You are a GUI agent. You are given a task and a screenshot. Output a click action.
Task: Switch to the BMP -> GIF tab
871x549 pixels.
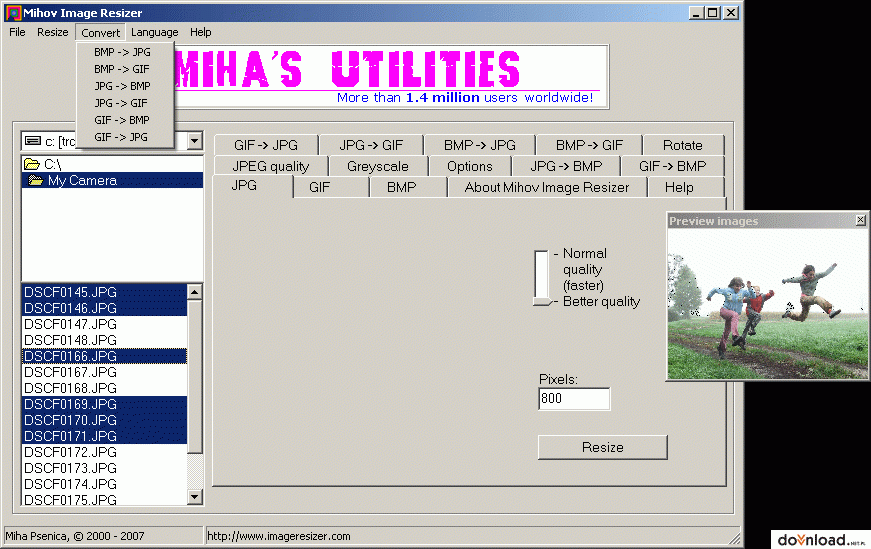point(589,145)
